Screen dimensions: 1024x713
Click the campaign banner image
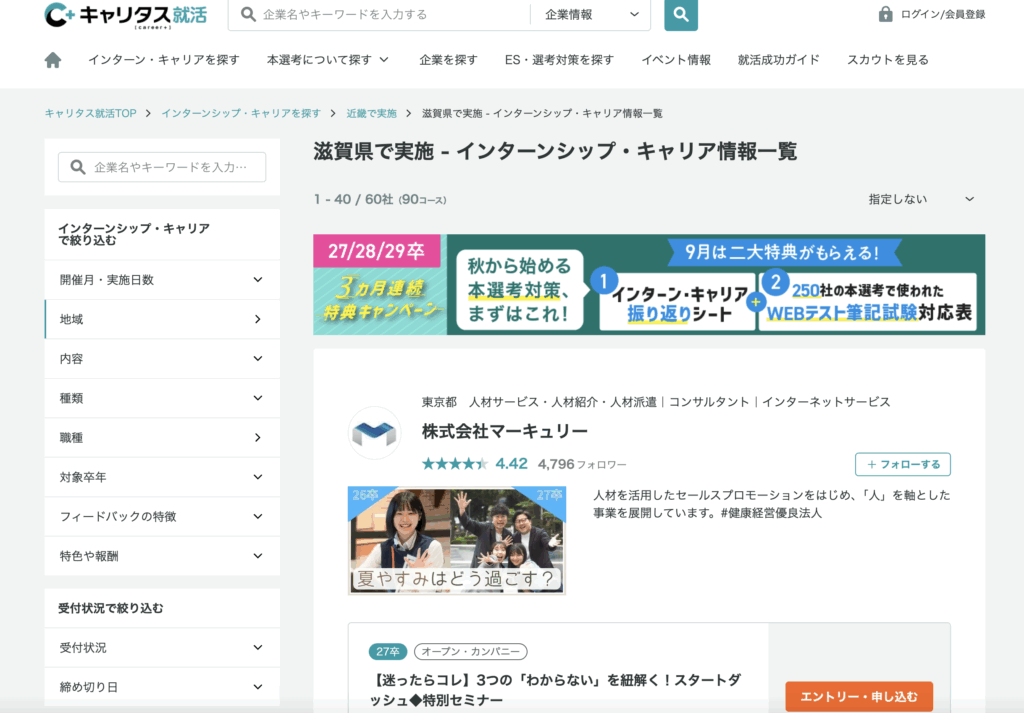649,284
